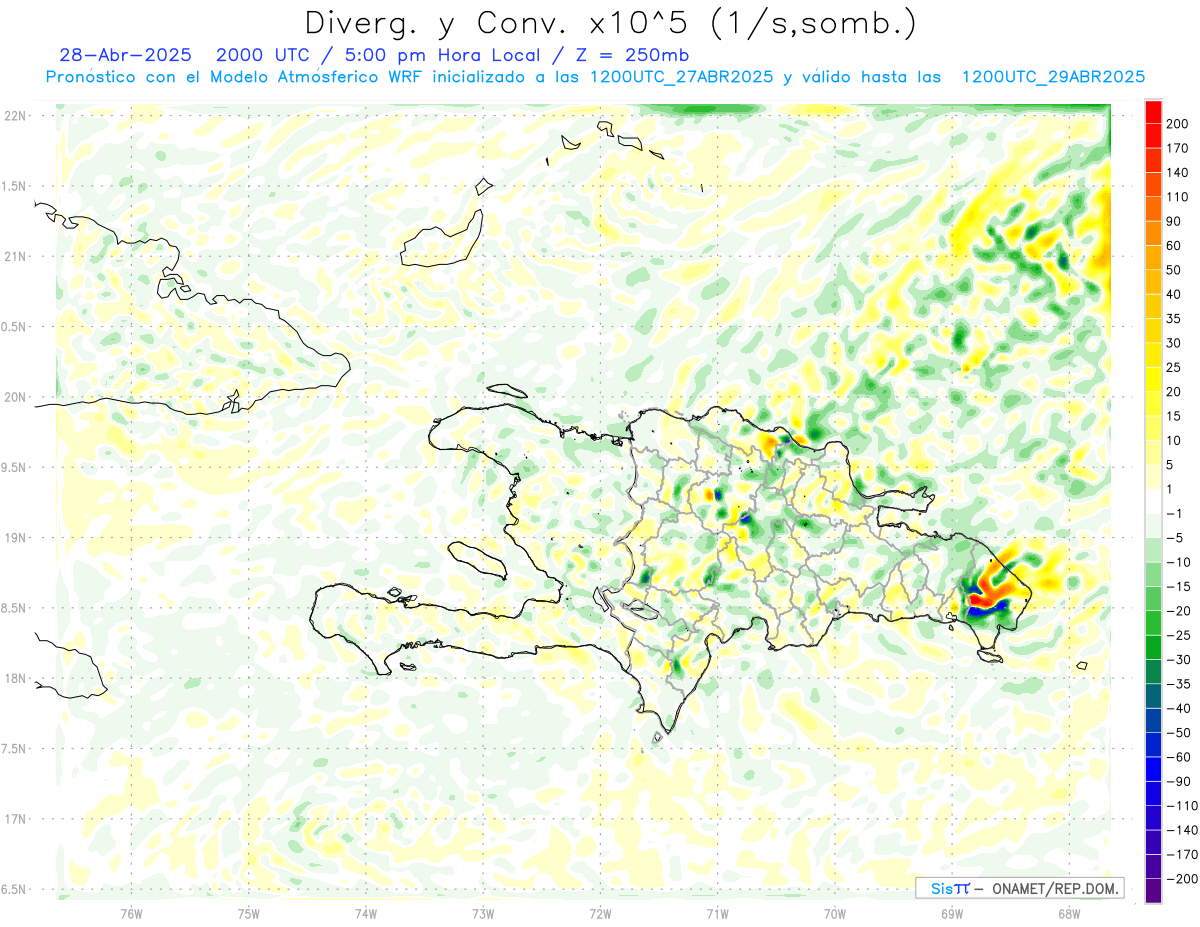Viewport: 1200px width, 927px height.
Task: Click the "-90" color scale label
Action: (1178, 781)
